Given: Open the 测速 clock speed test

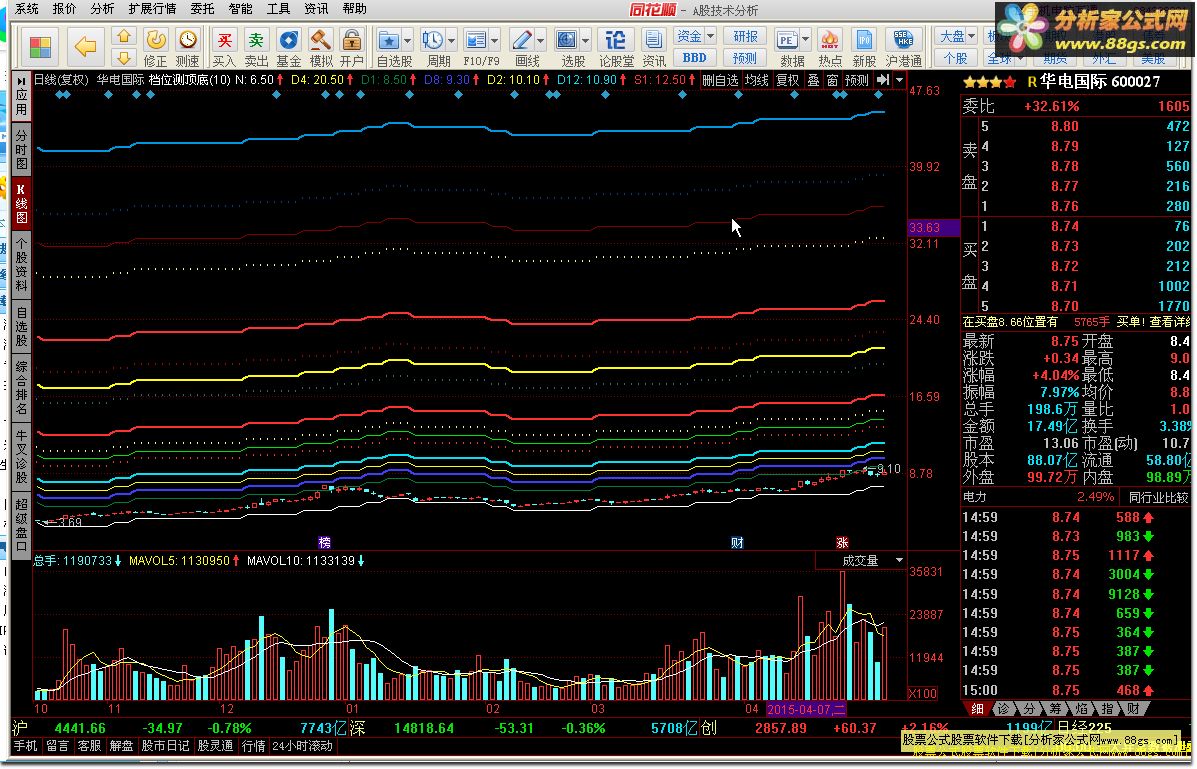Looking at the screenshot, I should point(187,47).
